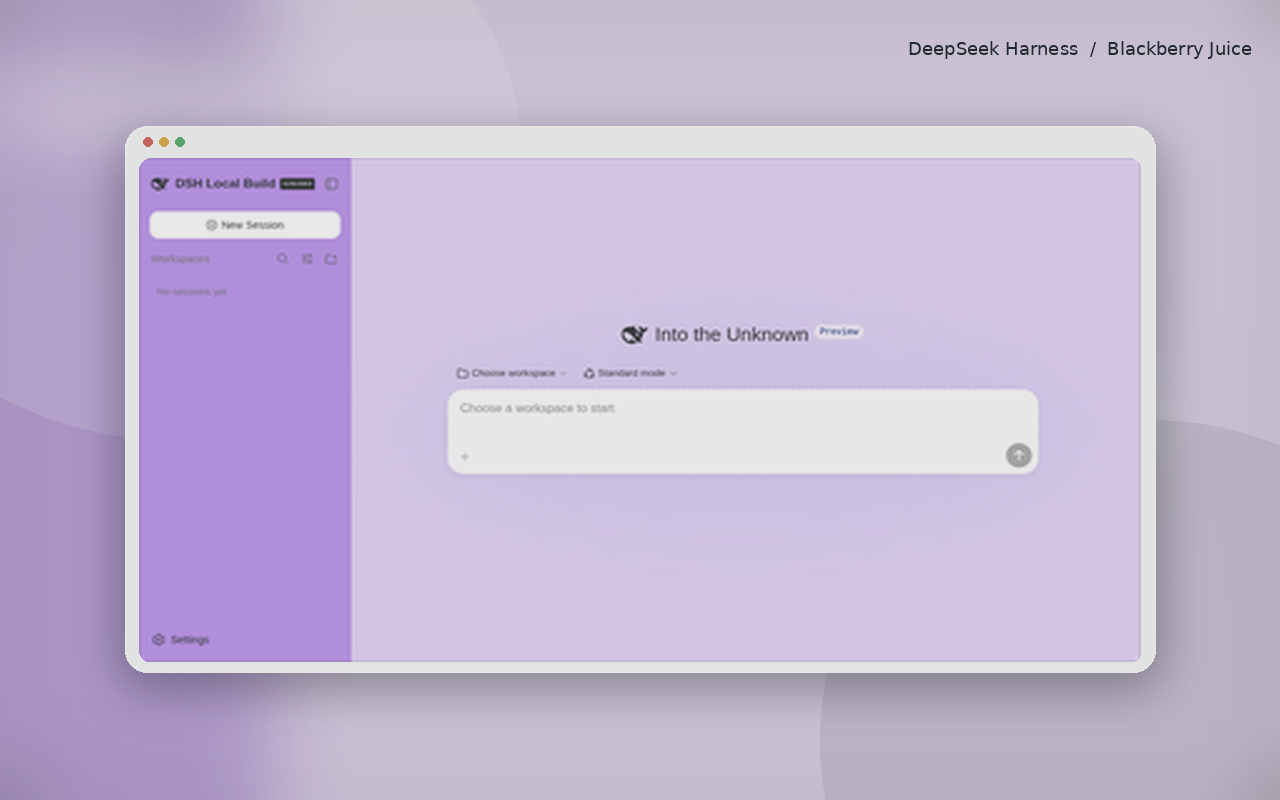Click the plus attachment icon in the composer
The width and height of the screenshot is (1280, 800).
tap(464, 457)
